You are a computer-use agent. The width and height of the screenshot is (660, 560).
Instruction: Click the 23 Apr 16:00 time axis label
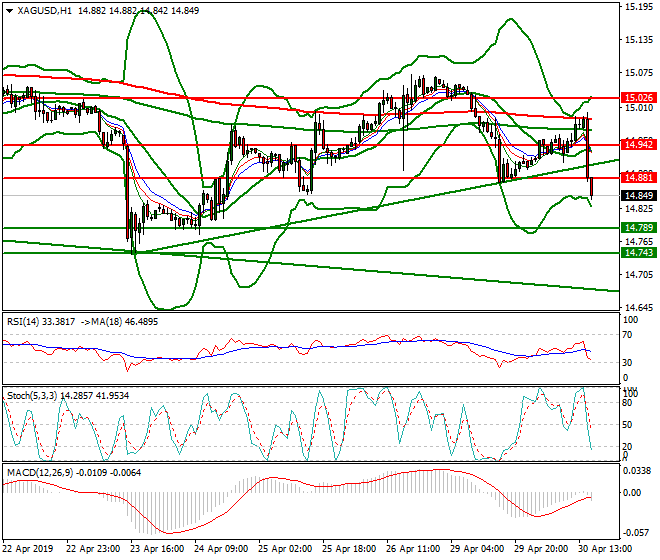pyautogui.click(x=157, y=549)
